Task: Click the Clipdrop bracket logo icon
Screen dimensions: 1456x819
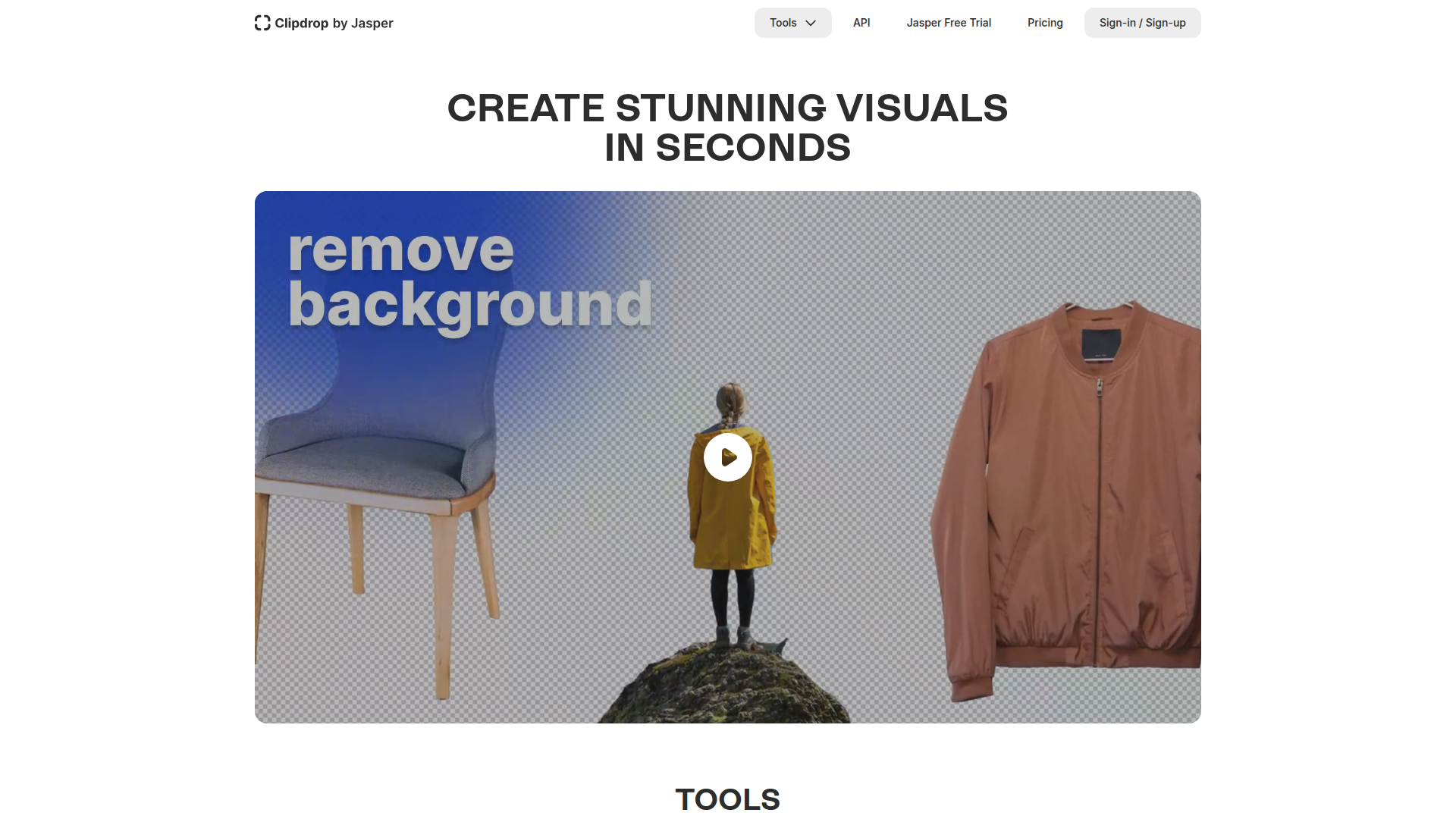Action: [x=262, y=23]
